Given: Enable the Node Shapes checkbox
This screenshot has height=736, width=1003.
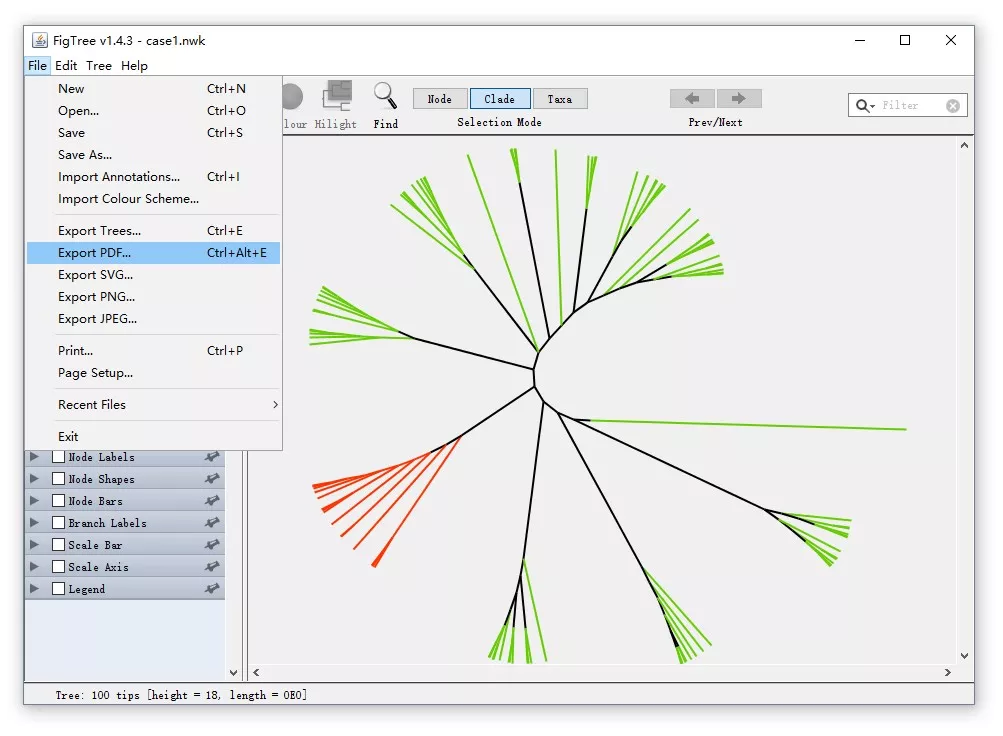Looking at the screenshot, I should [58, 478].
